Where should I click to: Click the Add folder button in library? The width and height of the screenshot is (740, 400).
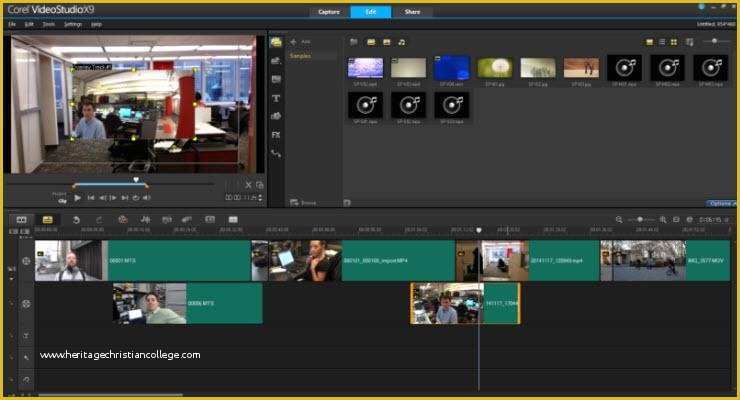(299, 42)
